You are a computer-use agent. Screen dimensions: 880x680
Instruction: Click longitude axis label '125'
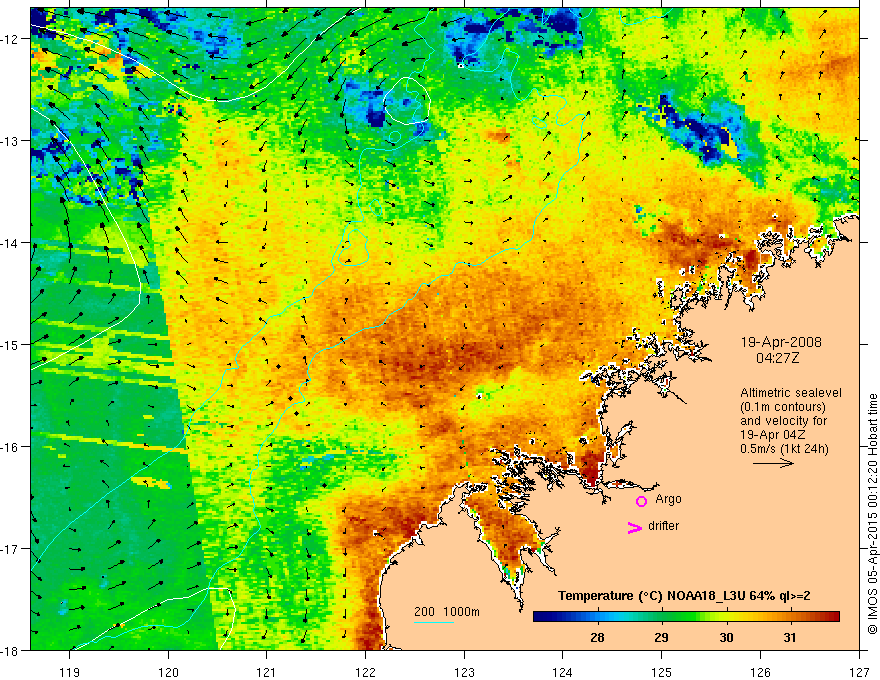pos(662,673)
